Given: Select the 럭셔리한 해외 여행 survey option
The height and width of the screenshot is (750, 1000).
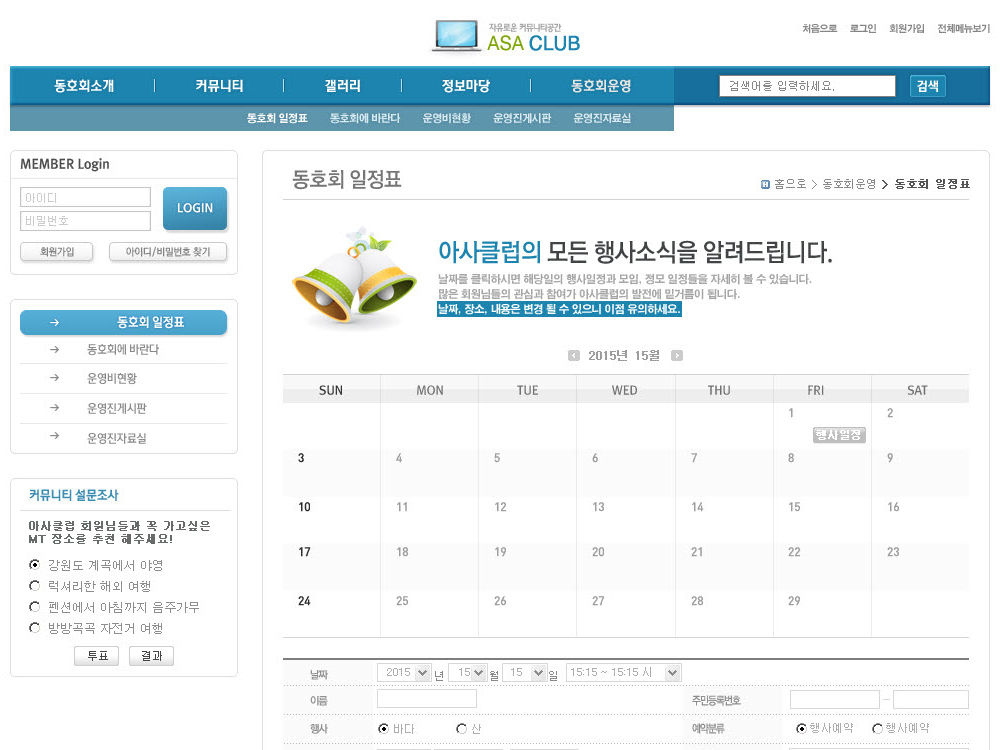Looking at the screenshot, I should click(35, 586).
